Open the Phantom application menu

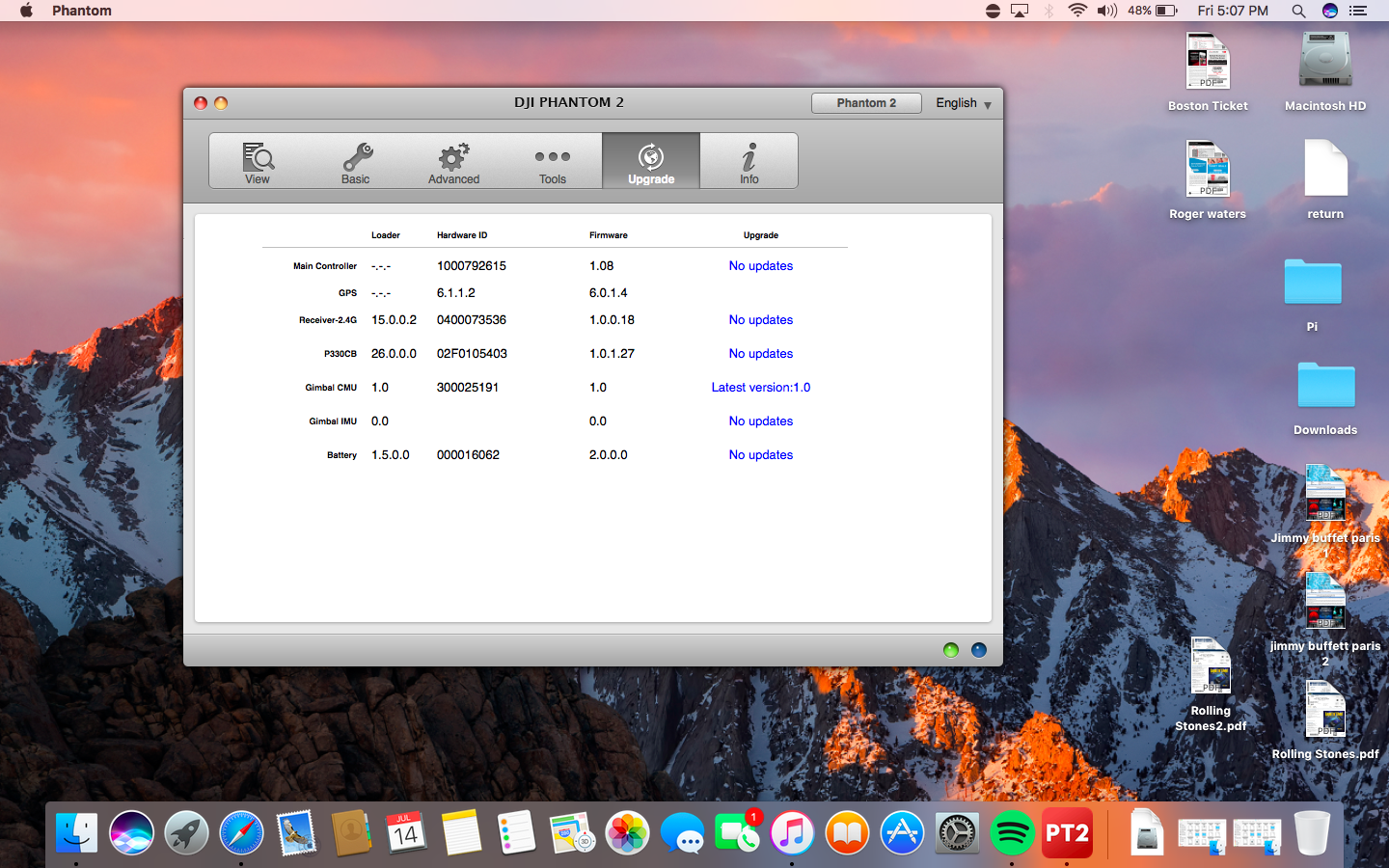coord(82,11)
